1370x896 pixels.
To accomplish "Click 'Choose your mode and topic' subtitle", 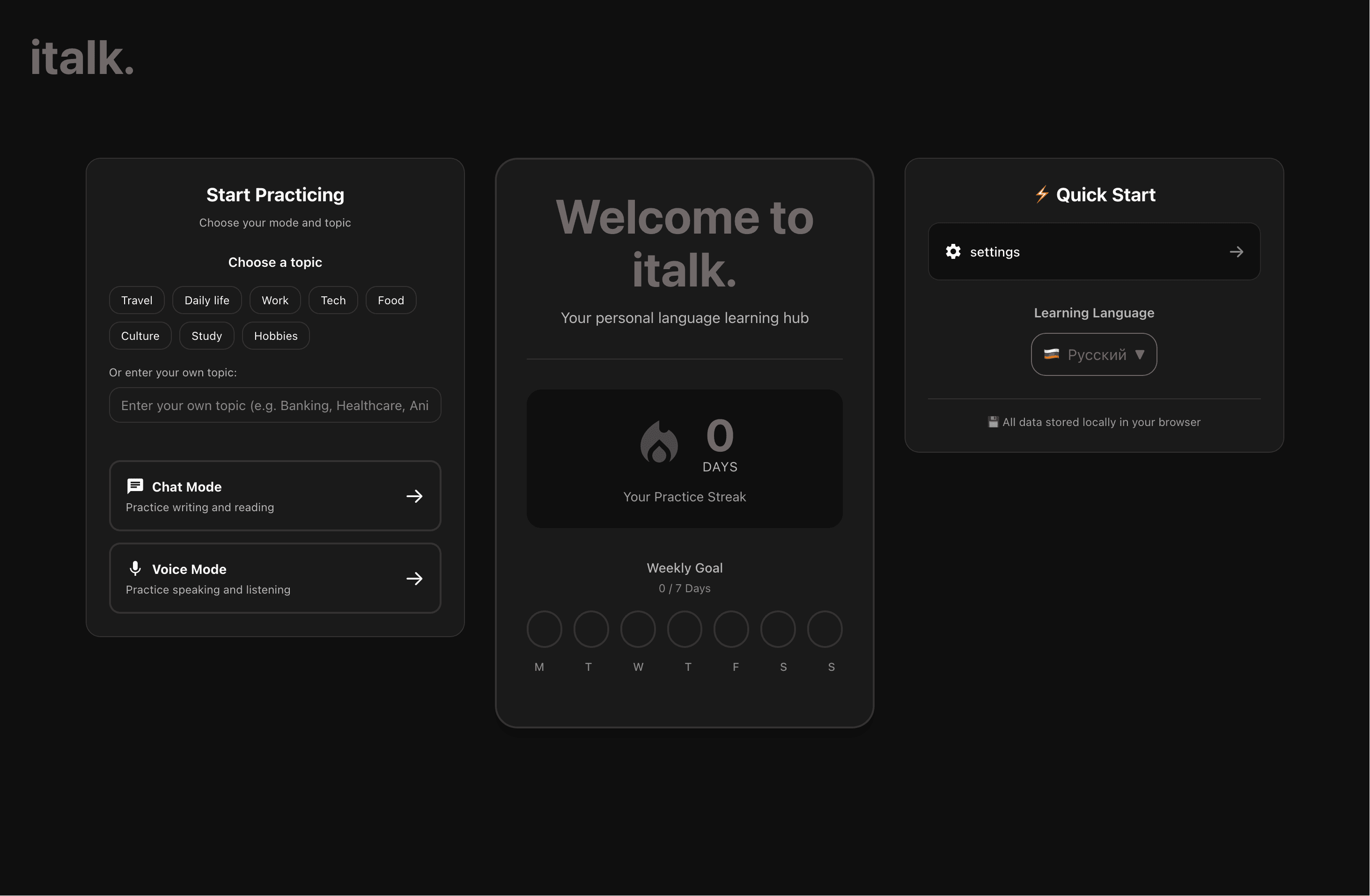I will (275, 223).
